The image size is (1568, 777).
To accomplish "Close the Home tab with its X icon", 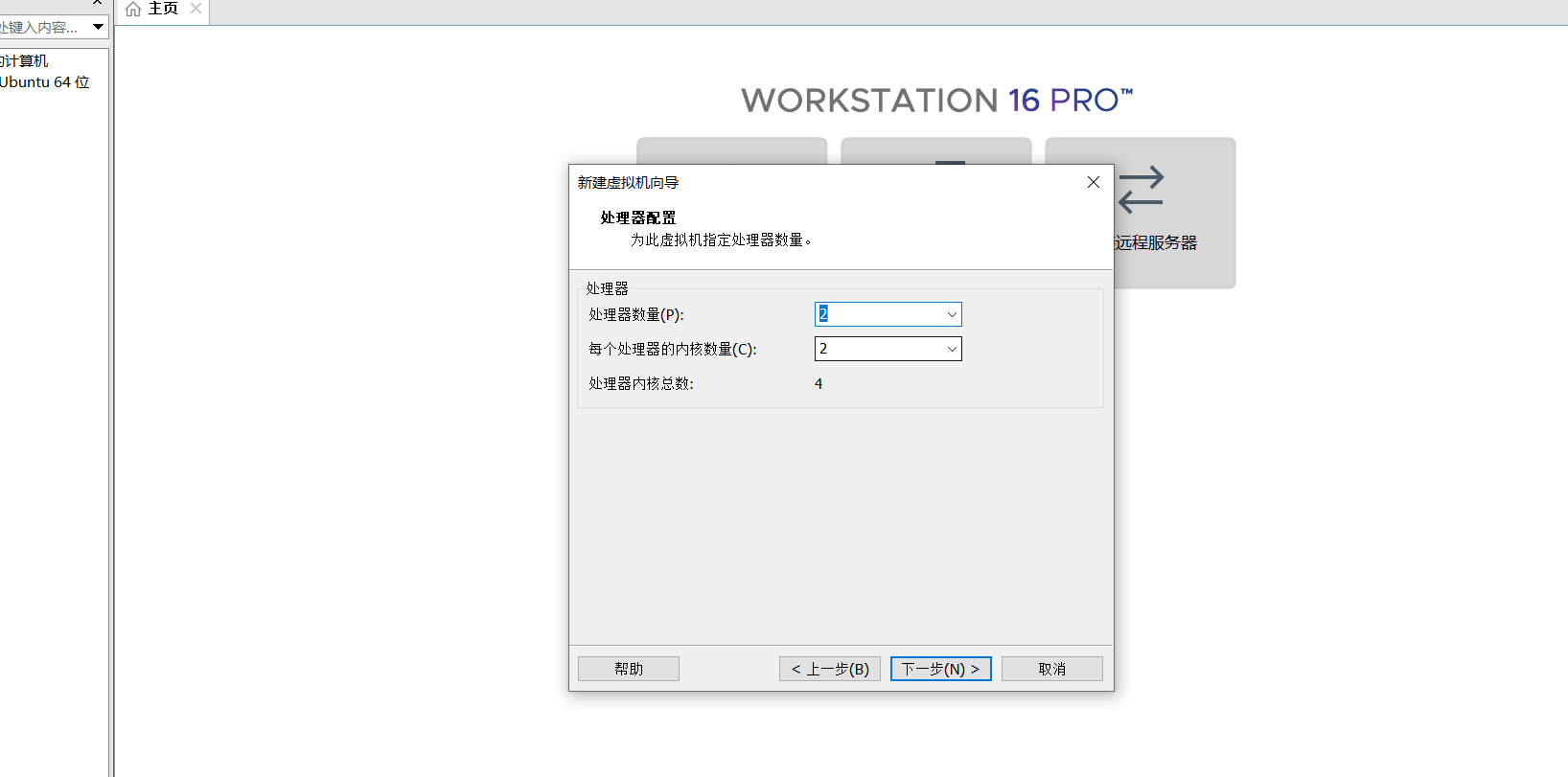I will pos(196,9).
